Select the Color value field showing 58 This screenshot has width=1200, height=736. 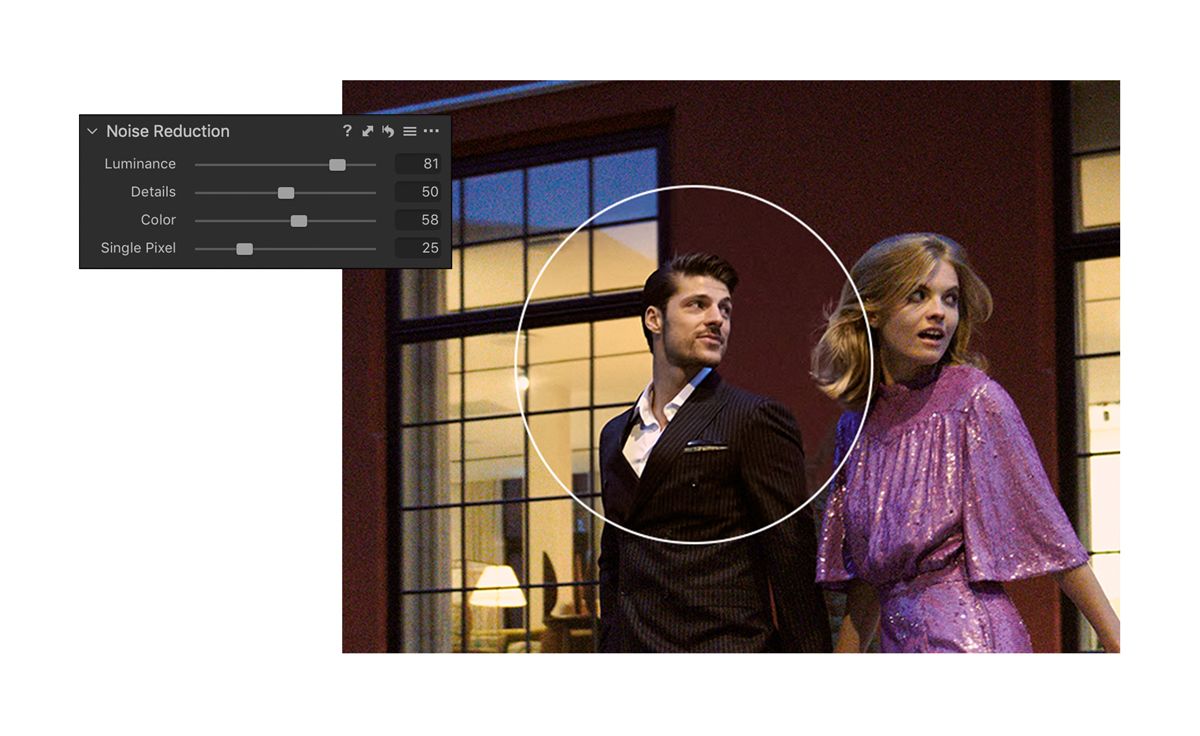pos(418,220)
